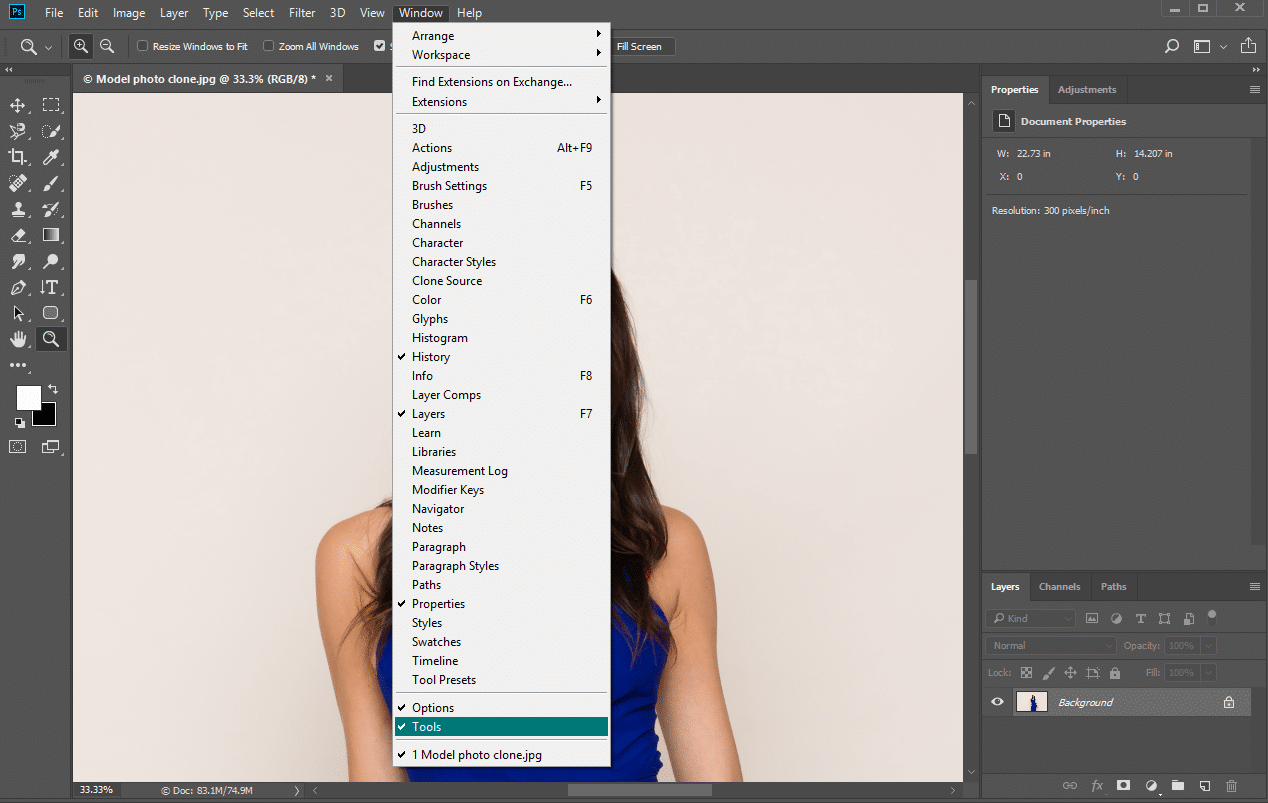Select the Move tool
The image size is (1268, 803).
[18, 104]
